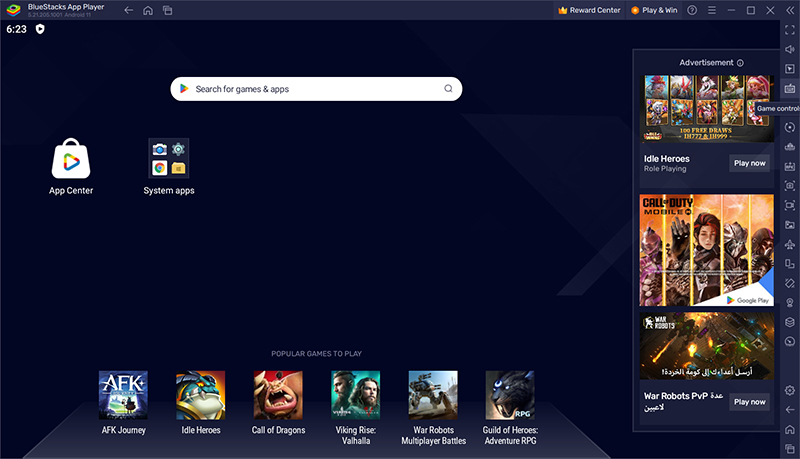
Task: Click the home icon in sidebar
Action: [x=789, y=429]
